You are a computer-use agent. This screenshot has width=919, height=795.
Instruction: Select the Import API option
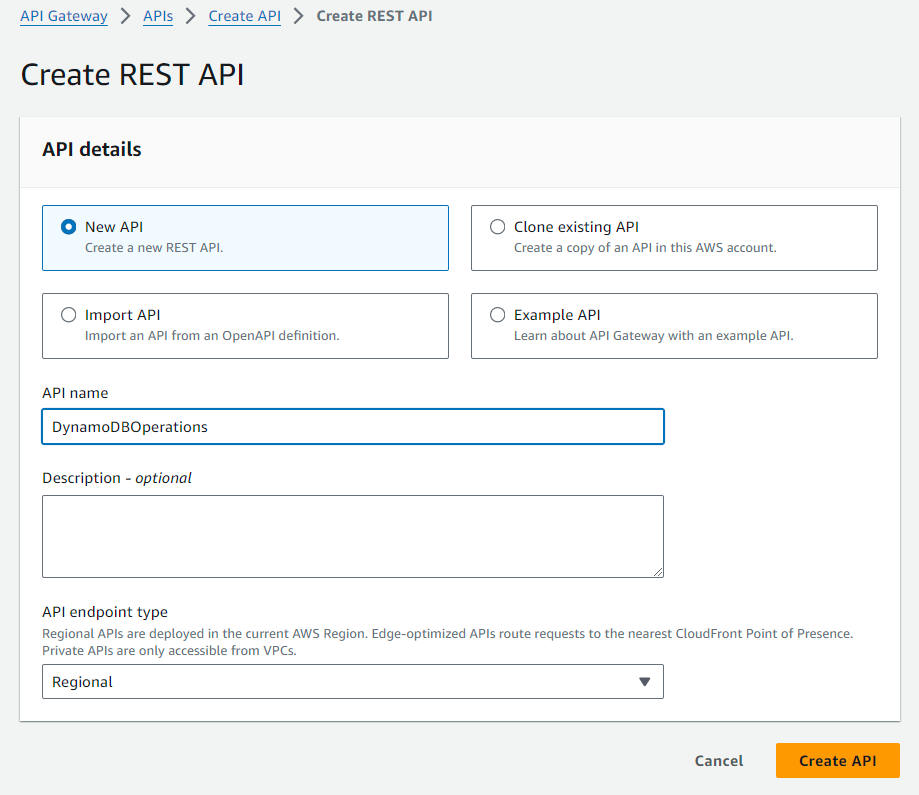coord(67,314)
